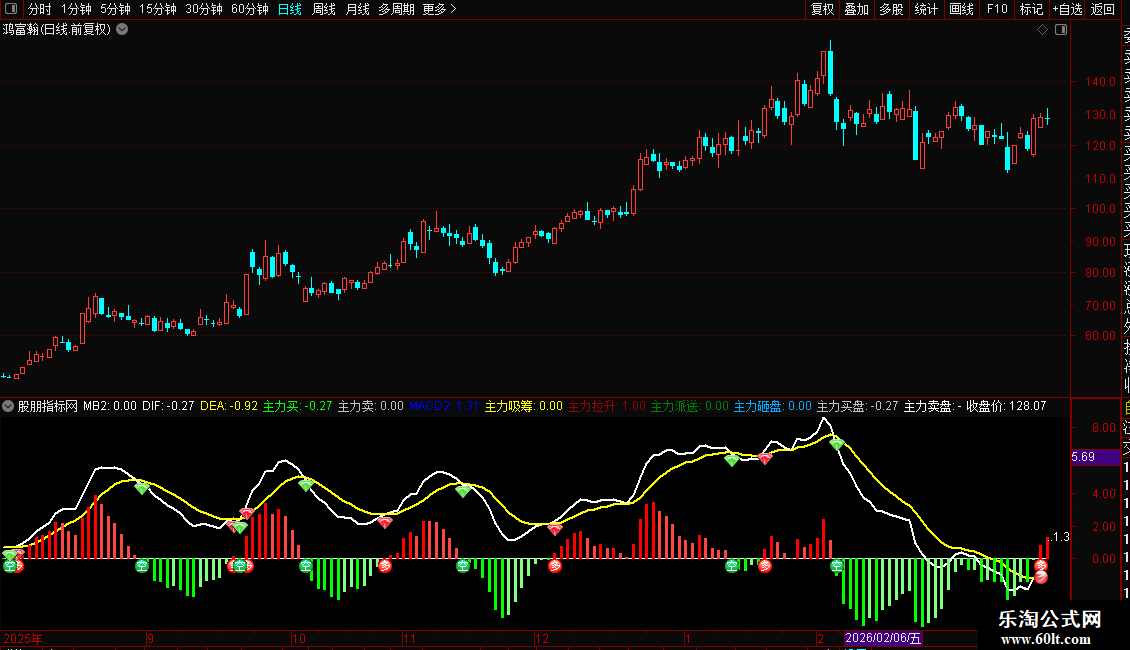Select the 1分钟 period tab

76,9
